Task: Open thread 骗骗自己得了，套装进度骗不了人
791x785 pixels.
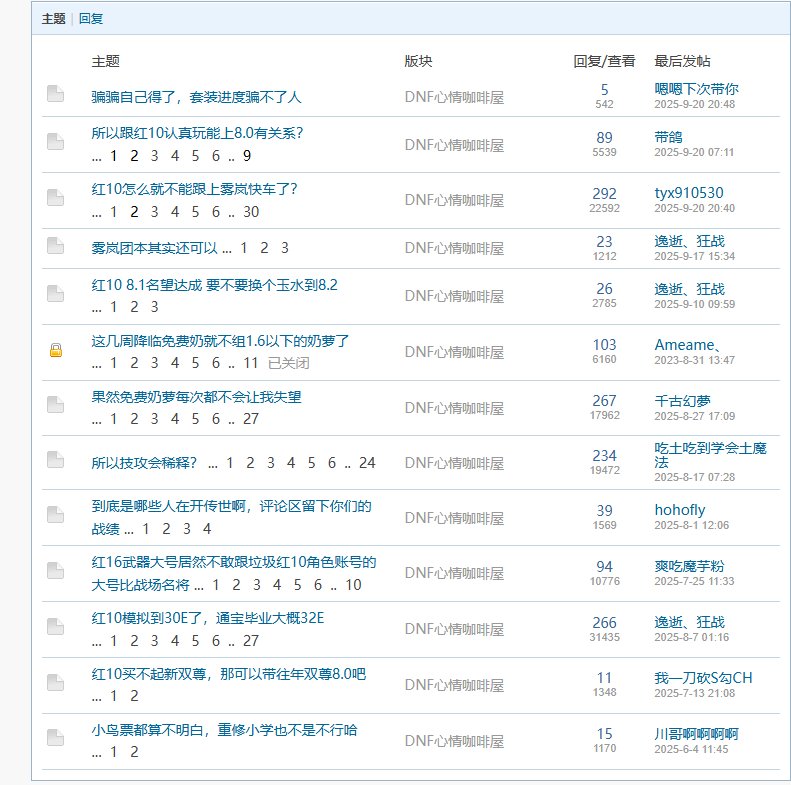Action: coord(196,97)
